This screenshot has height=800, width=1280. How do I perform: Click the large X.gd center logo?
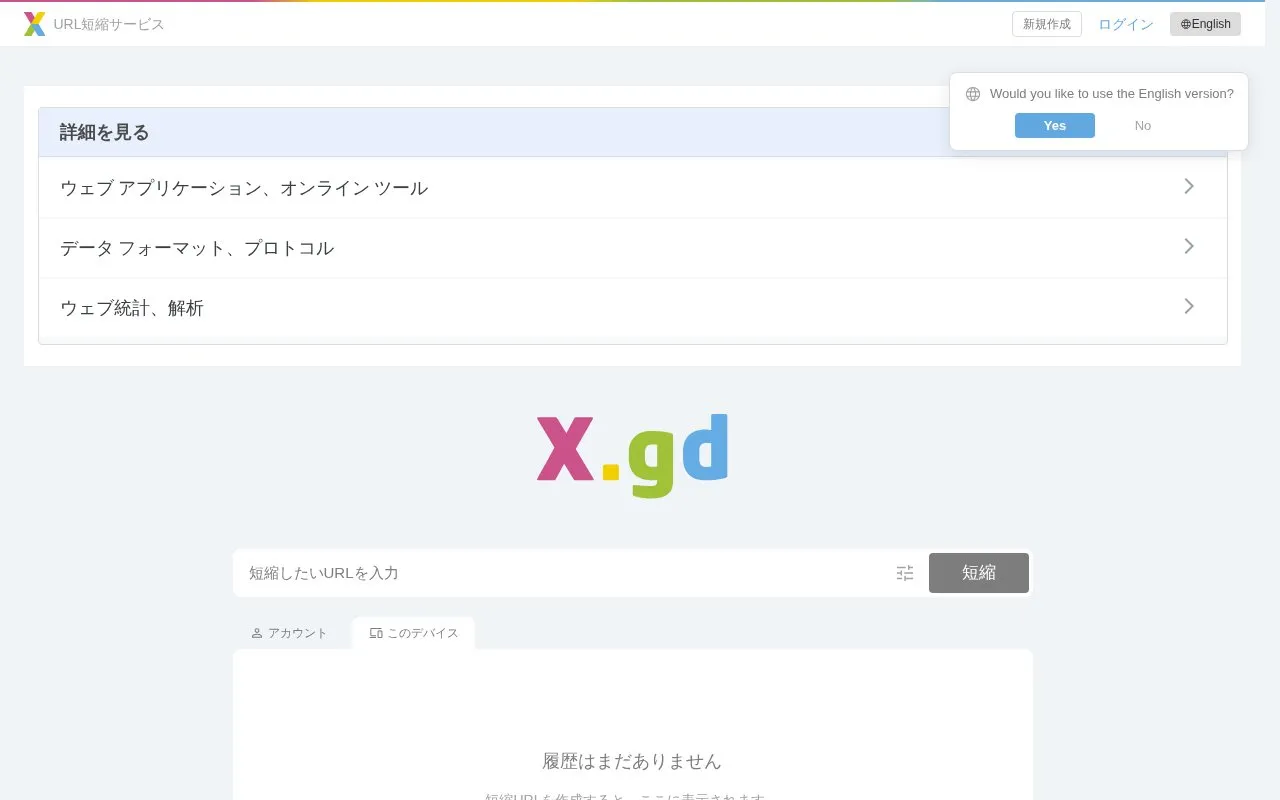pyautogui.click(x=632, y=455)
